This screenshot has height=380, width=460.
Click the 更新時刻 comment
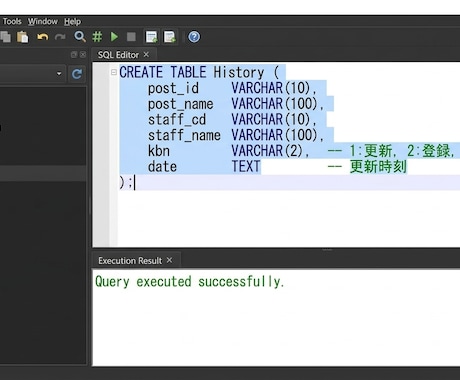(x=378, y=167)
